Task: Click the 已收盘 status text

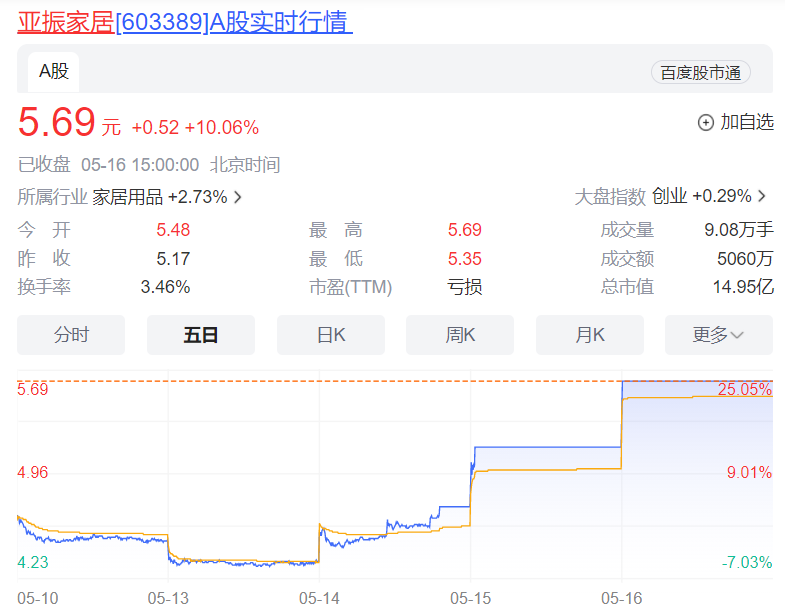Action: 44,165
